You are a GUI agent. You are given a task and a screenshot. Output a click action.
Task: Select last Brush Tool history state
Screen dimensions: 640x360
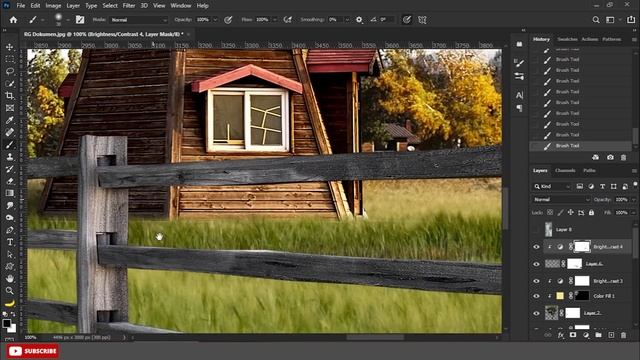[x=580, y=146]
